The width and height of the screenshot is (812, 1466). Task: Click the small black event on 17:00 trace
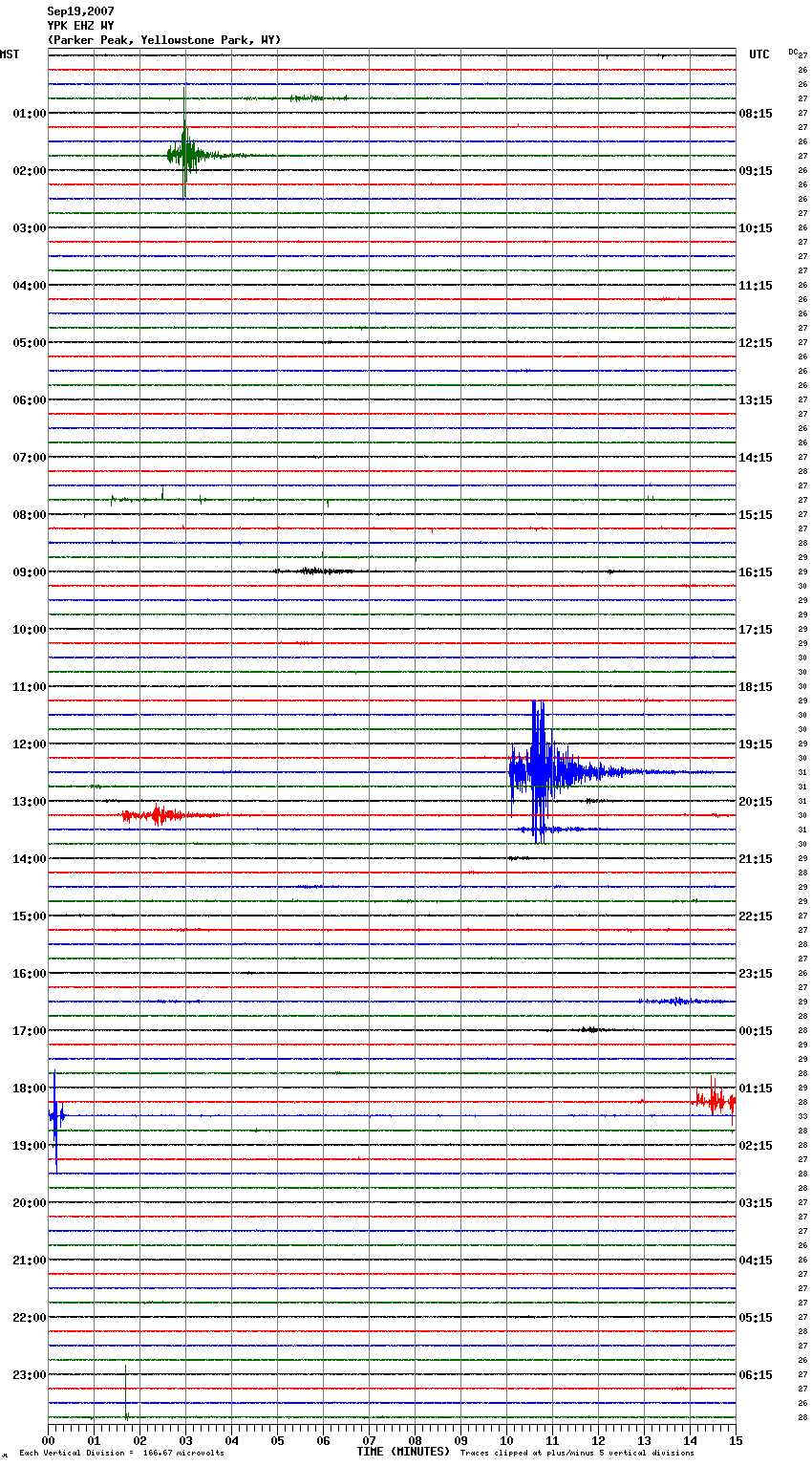(x=590, y=1029)
